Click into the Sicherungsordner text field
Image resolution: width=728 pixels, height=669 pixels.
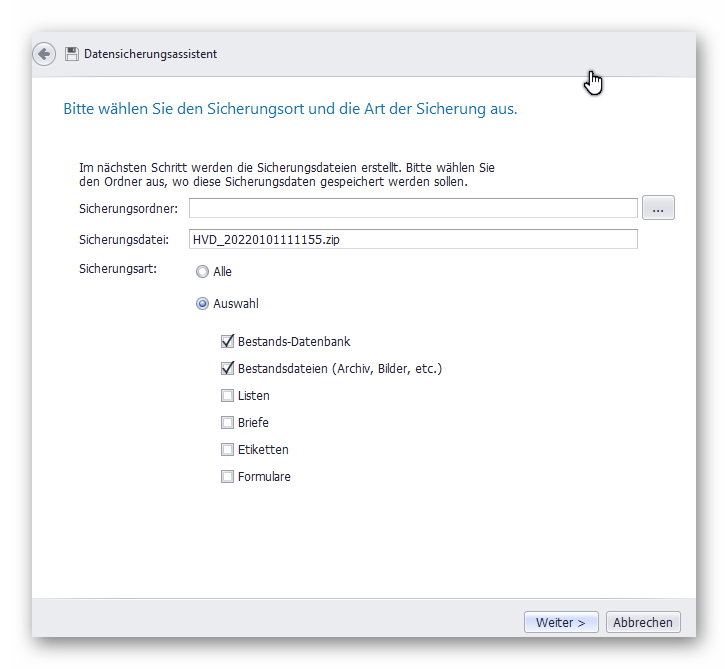[x=412, y=208]
